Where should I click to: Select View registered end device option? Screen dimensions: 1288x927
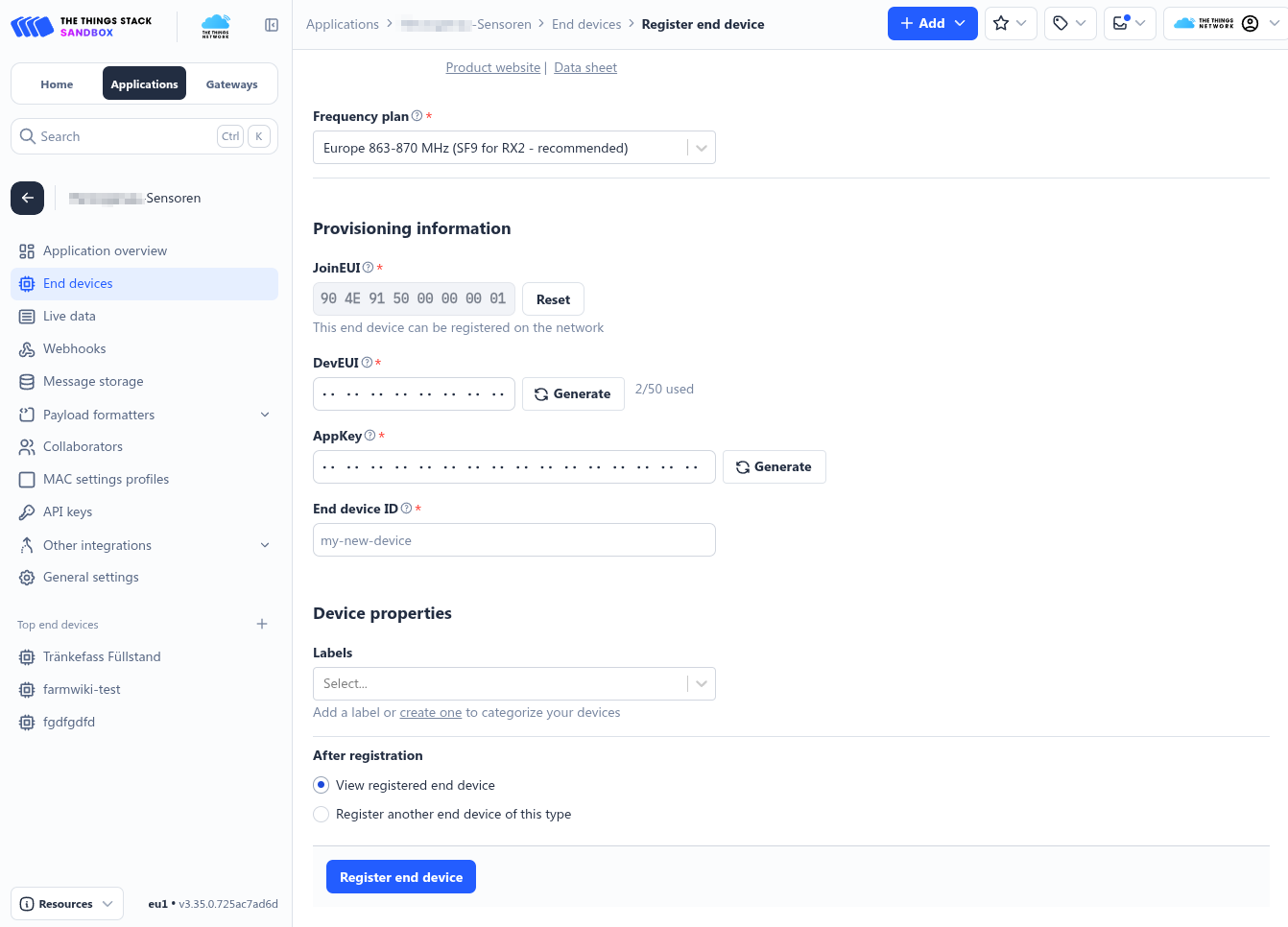coord(322,785)
